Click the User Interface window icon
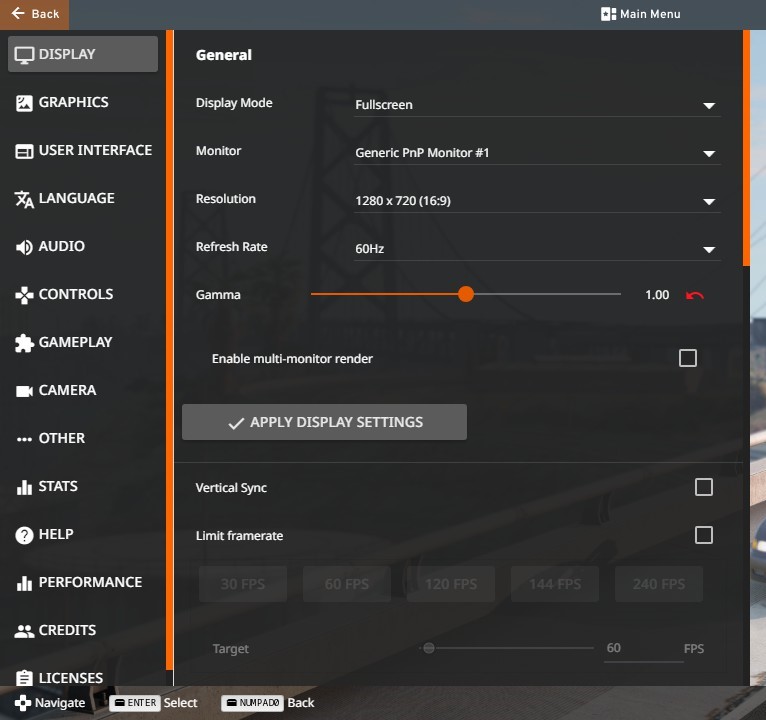This screenshot has height=720, width=766. click(x=24, y=151)
